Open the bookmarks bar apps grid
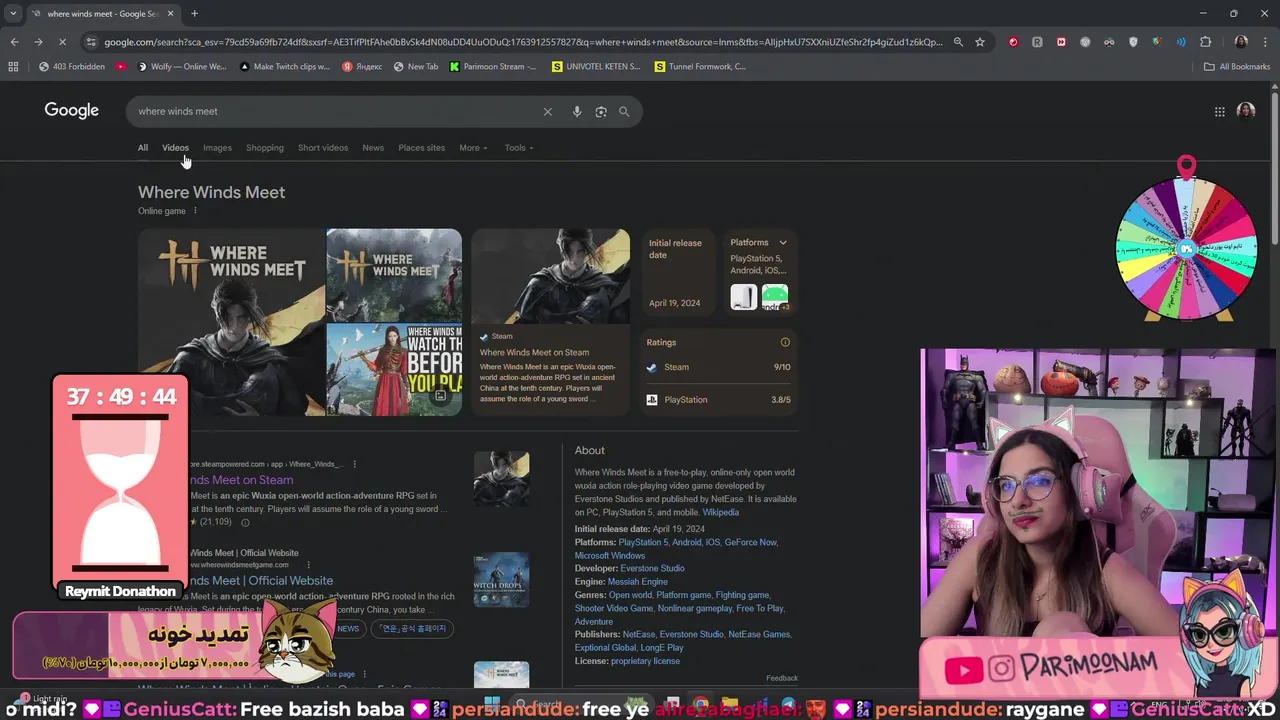This screenshot has height=720, width=1280. 13,67
